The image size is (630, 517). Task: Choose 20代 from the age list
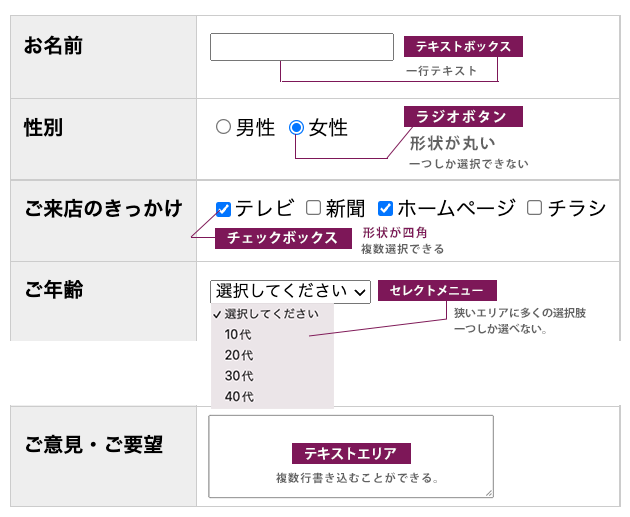(x=240, y=356)
